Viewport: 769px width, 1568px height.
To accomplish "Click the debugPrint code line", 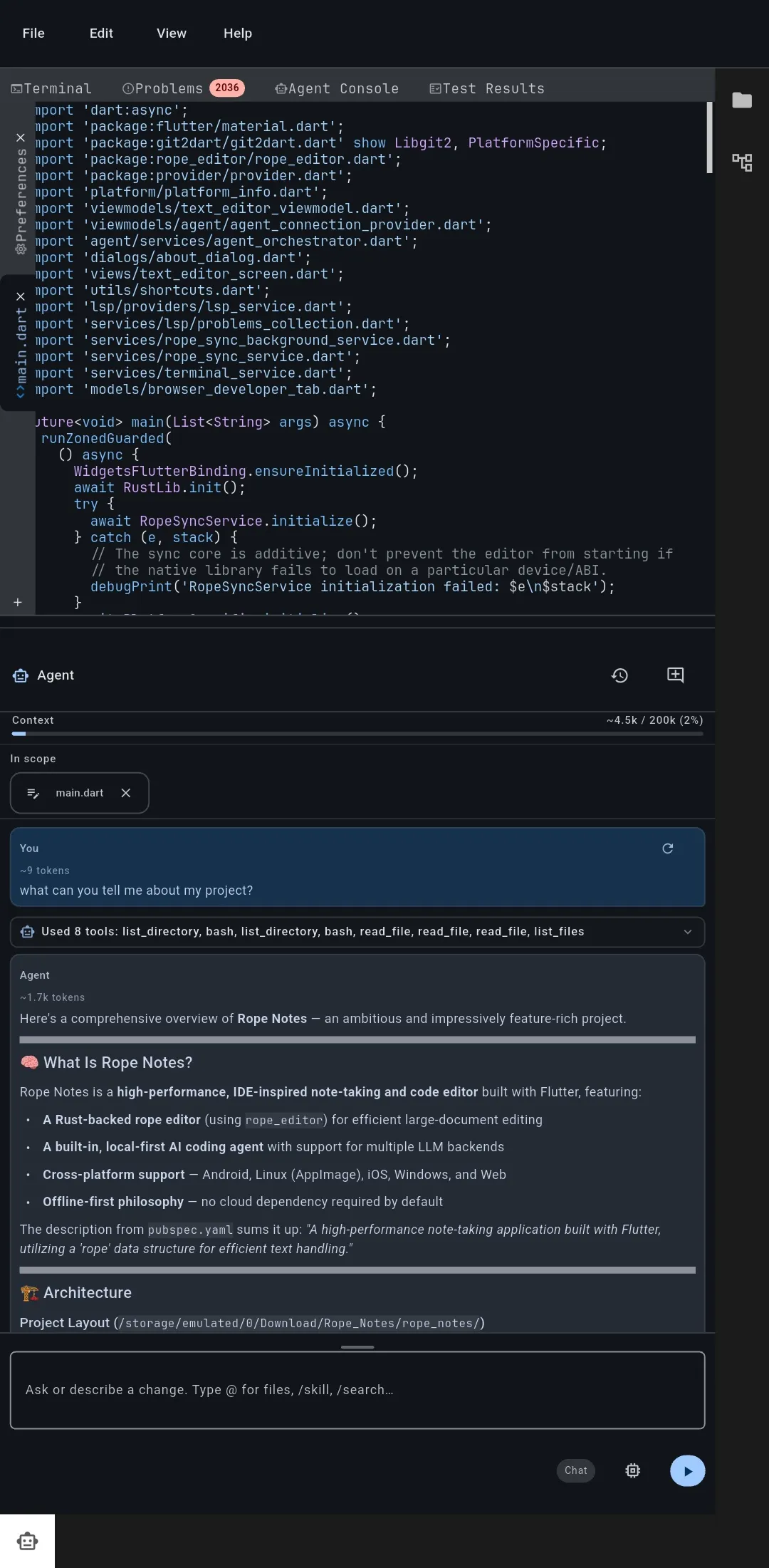I will 352,586.
